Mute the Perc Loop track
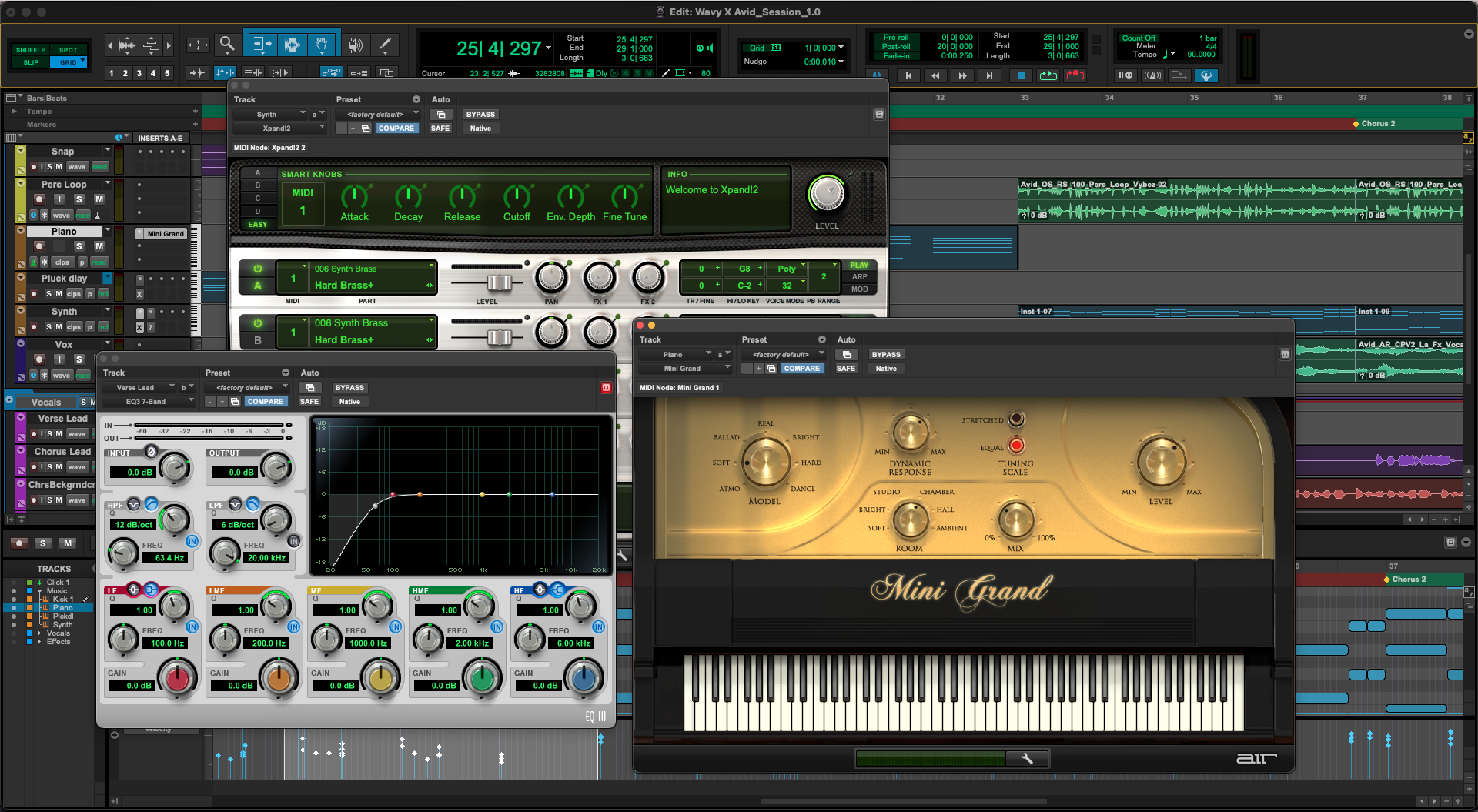 pos(99,199)
